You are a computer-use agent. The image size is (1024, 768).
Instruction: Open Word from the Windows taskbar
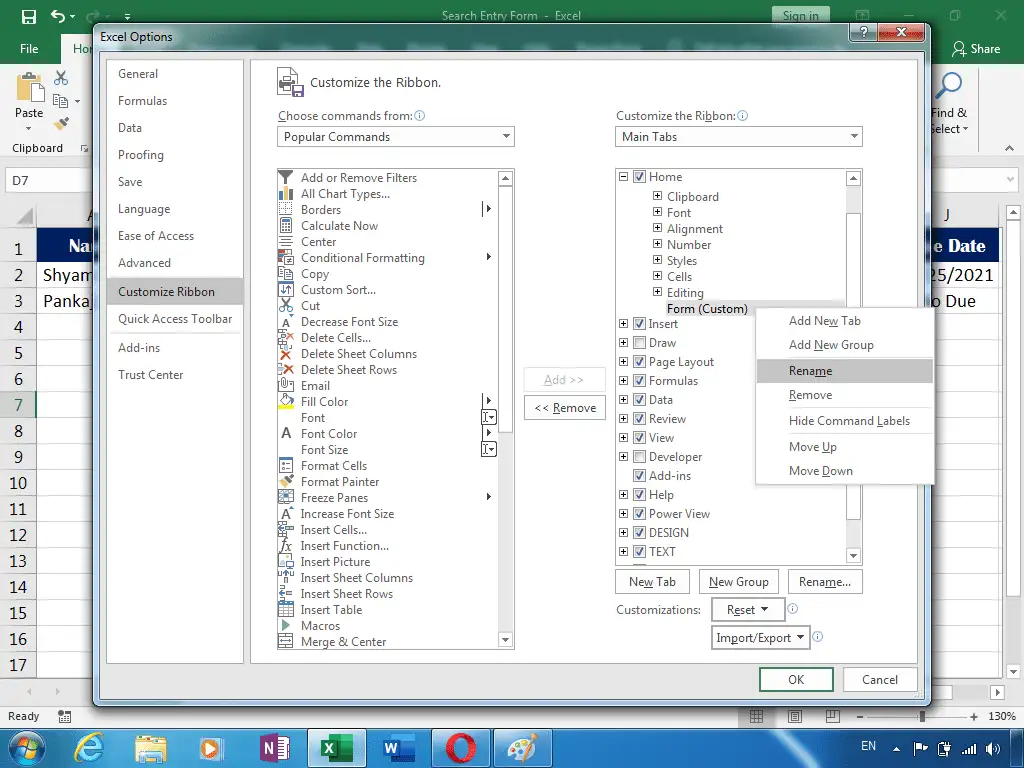click(398, 748)
